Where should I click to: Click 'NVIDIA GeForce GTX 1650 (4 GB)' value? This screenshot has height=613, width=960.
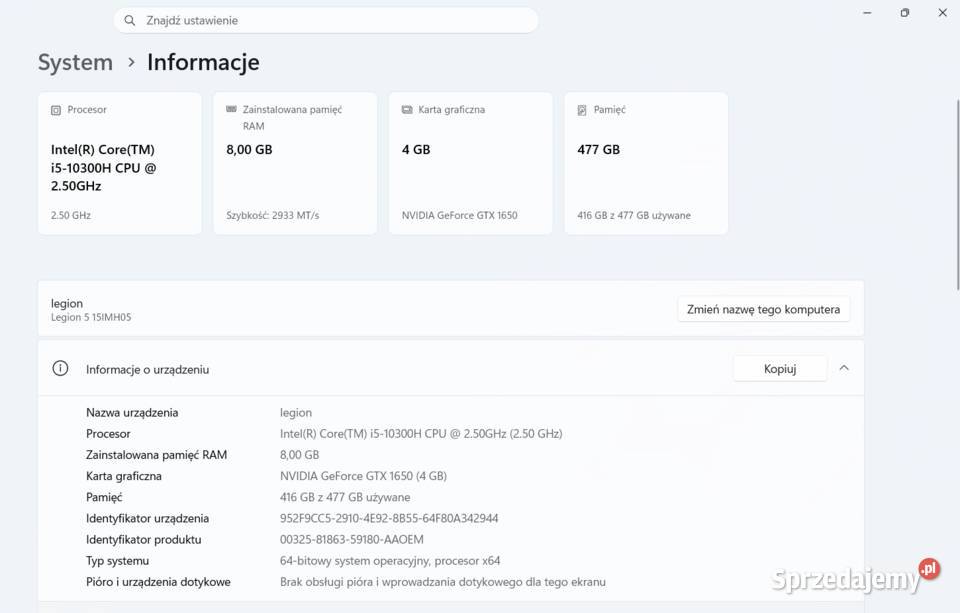[x=363, y=476]
